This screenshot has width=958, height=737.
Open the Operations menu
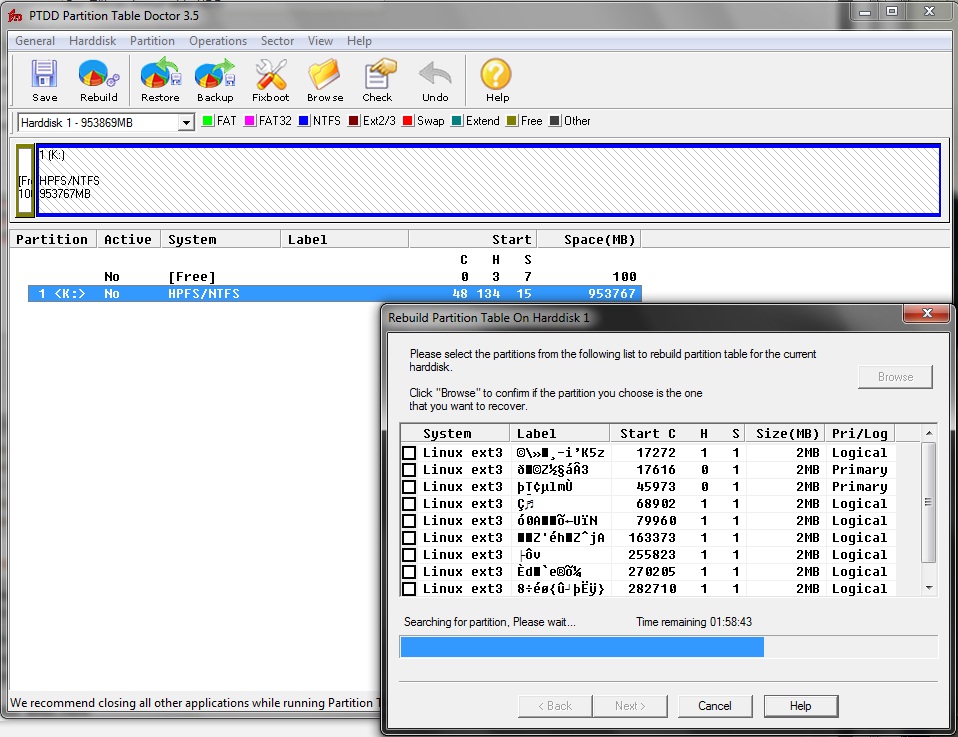[218, 41]
